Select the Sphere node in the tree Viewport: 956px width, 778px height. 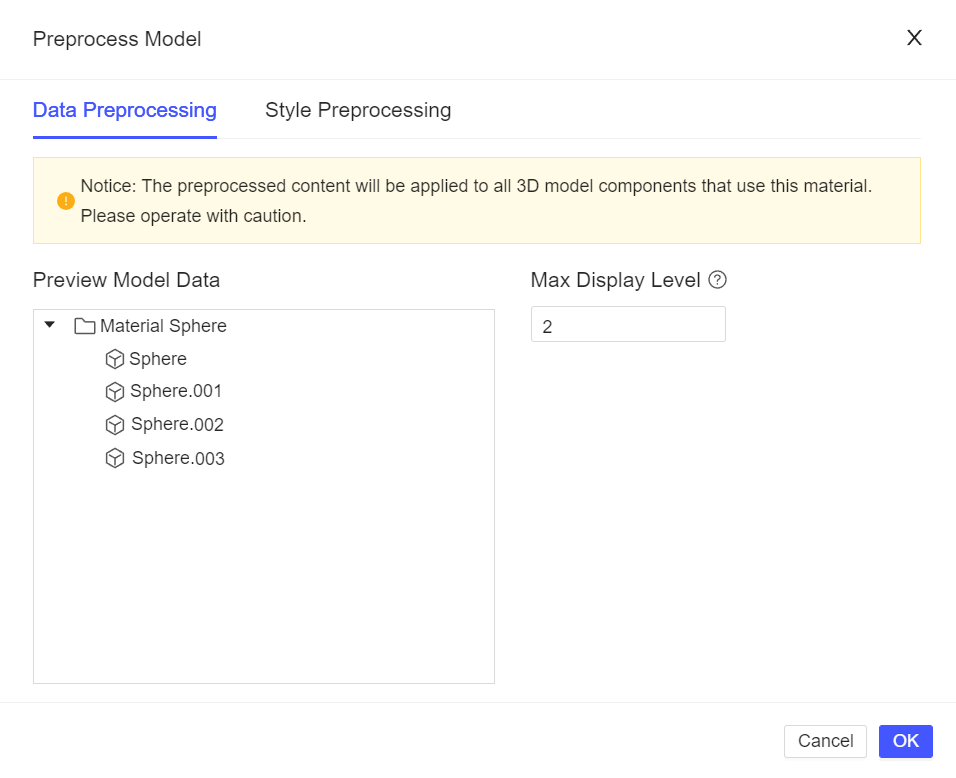point(157,358)
